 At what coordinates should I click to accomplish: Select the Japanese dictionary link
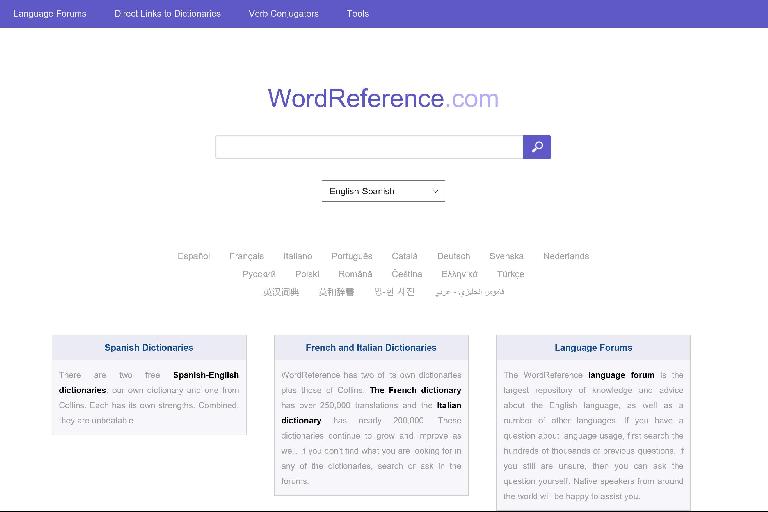(x=336, y=292)
